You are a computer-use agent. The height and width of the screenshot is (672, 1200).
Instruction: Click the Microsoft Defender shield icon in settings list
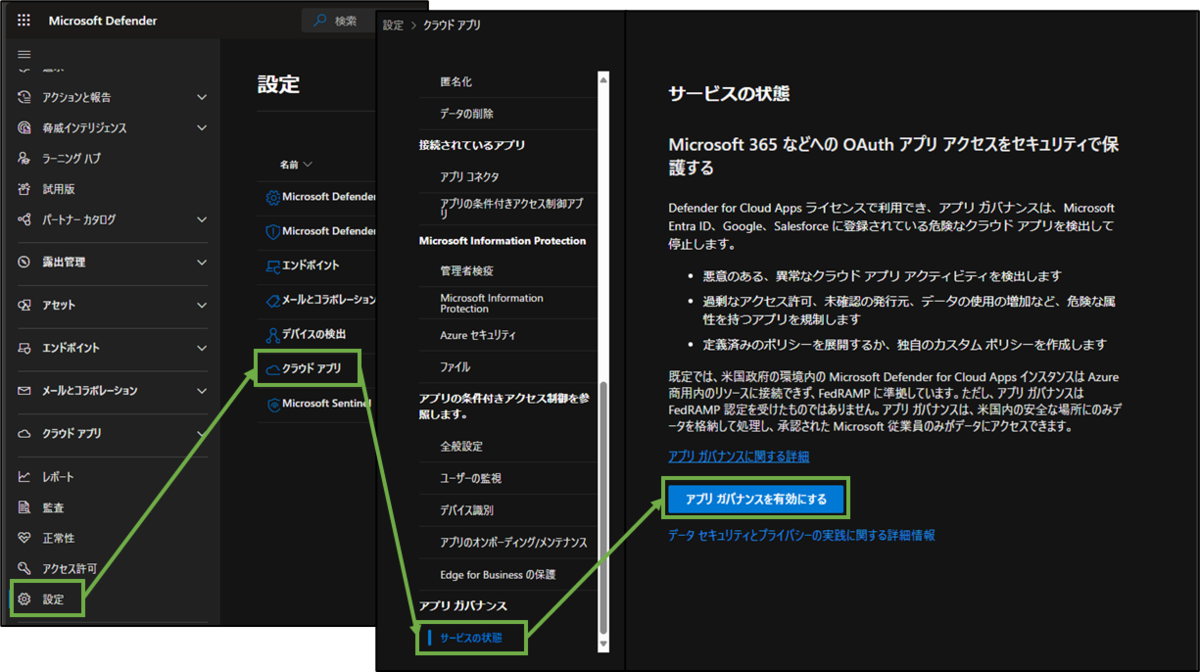(272, 231)
